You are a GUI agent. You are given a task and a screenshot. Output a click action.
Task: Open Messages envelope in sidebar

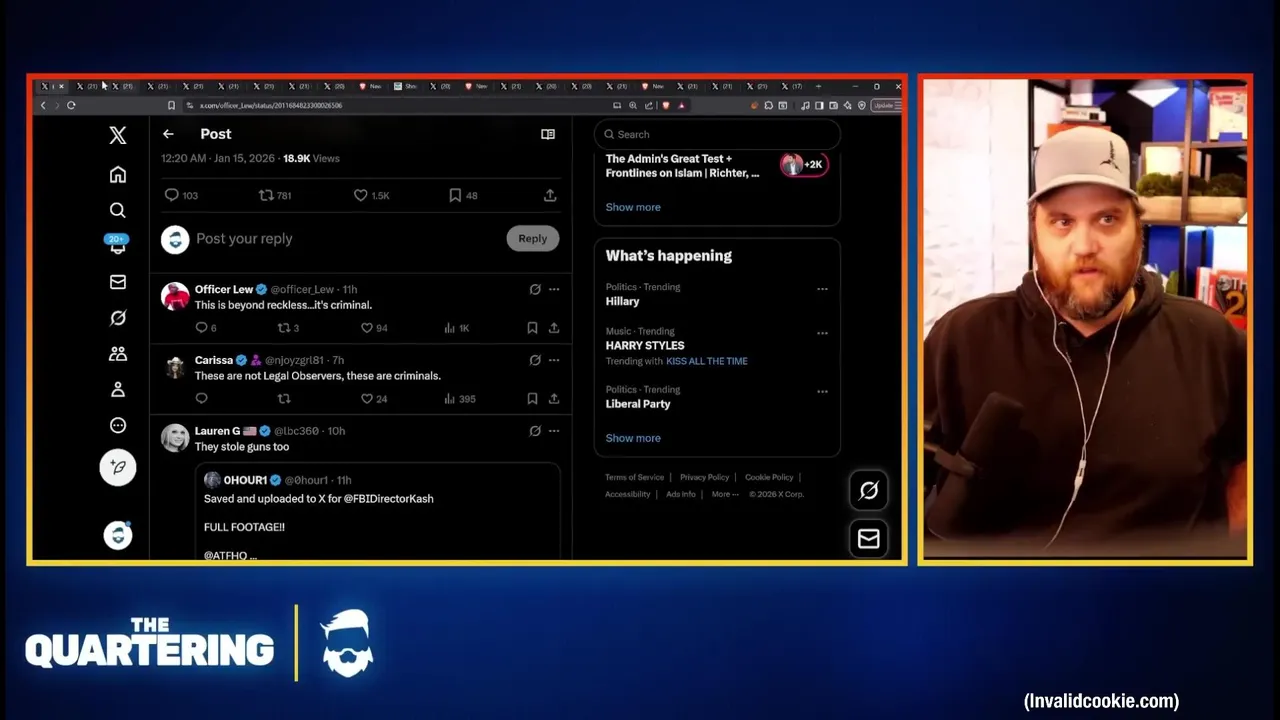point(118,282)
